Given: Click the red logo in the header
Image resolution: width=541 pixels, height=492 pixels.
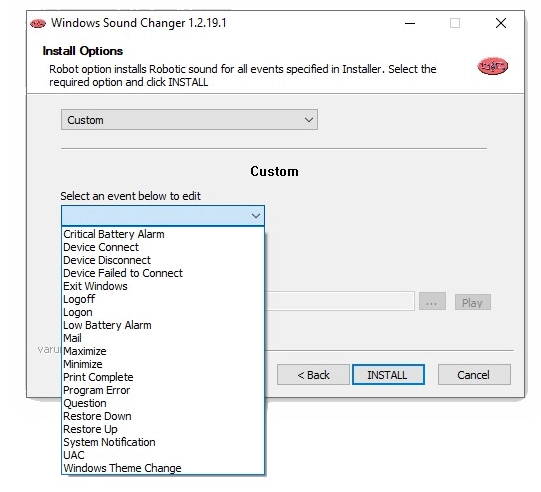Looking at the screenshot, I should (x=493, y=66).
